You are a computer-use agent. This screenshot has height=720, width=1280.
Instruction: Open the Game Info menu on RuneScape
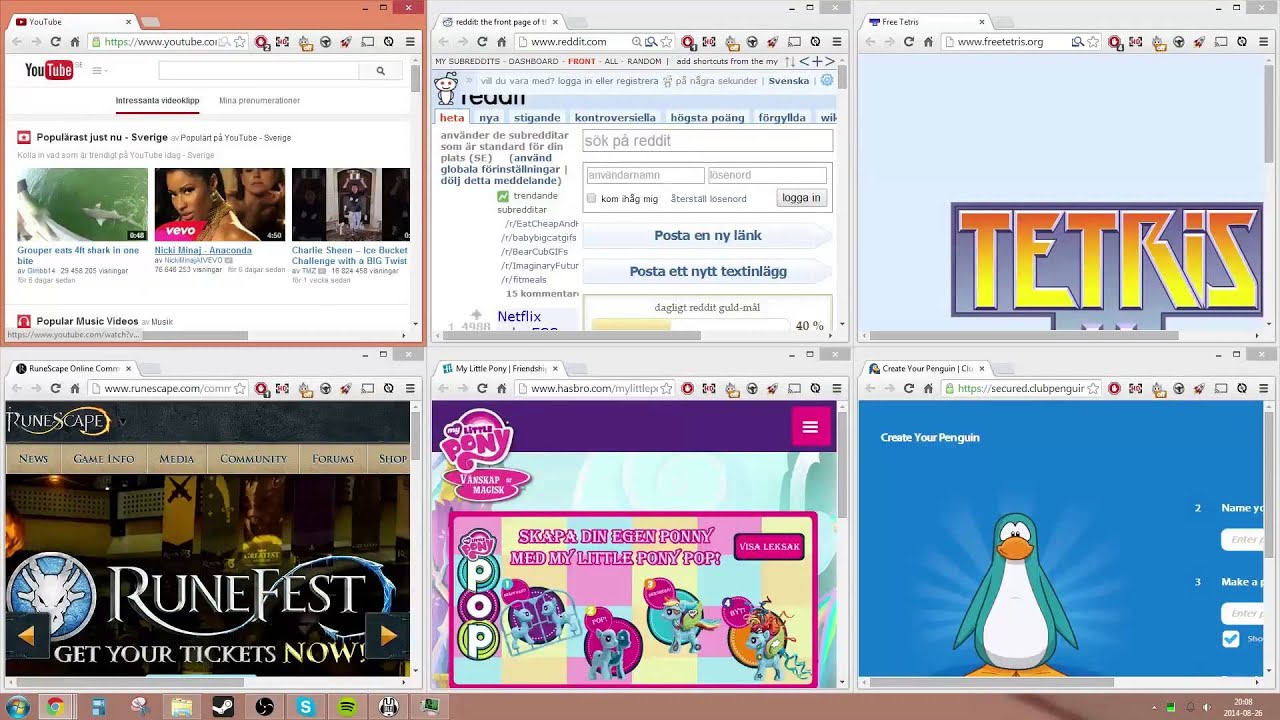click(103, 459)
